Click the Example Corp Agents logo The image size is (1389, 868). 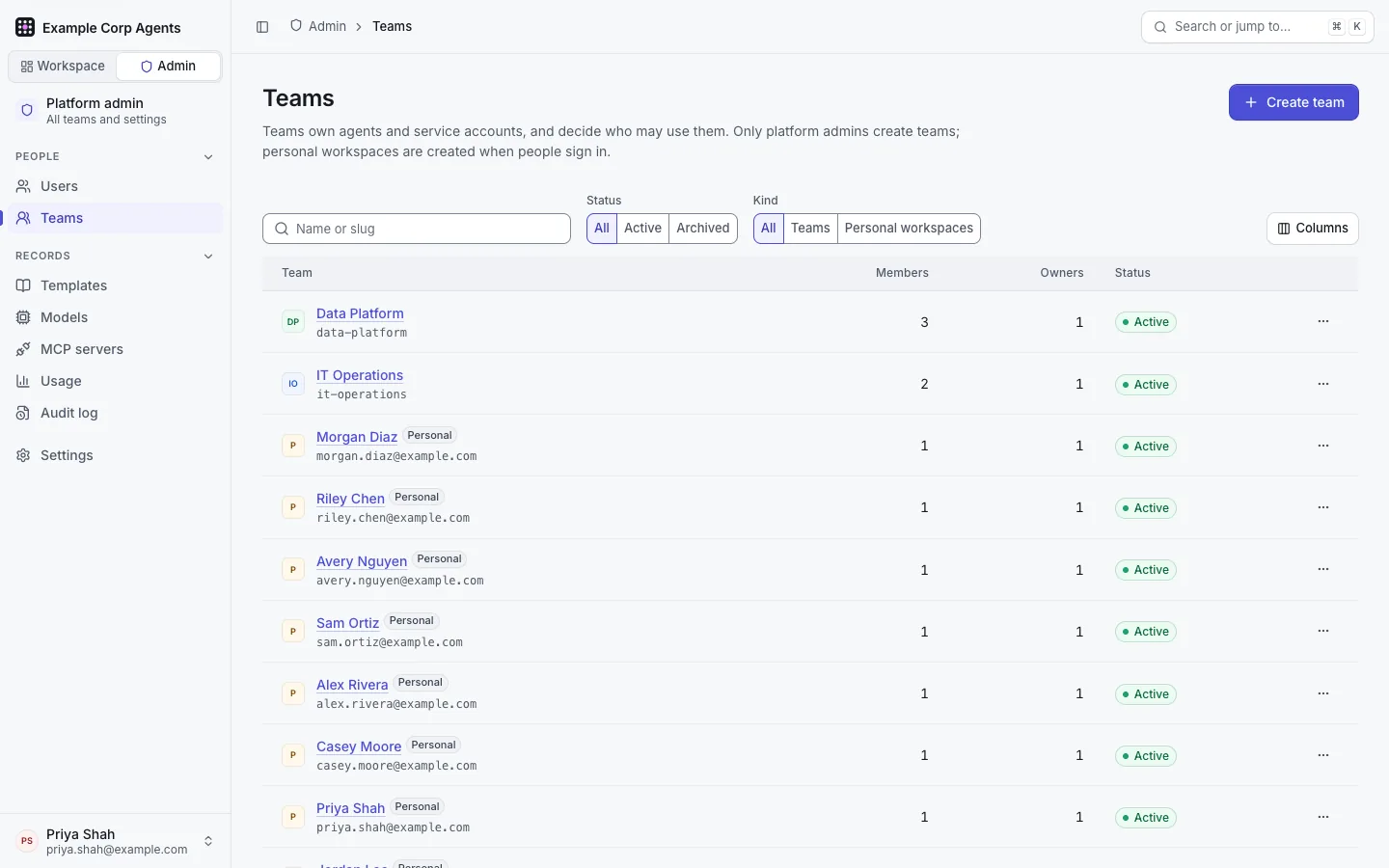pyautogui.click(x=25, y=28)
